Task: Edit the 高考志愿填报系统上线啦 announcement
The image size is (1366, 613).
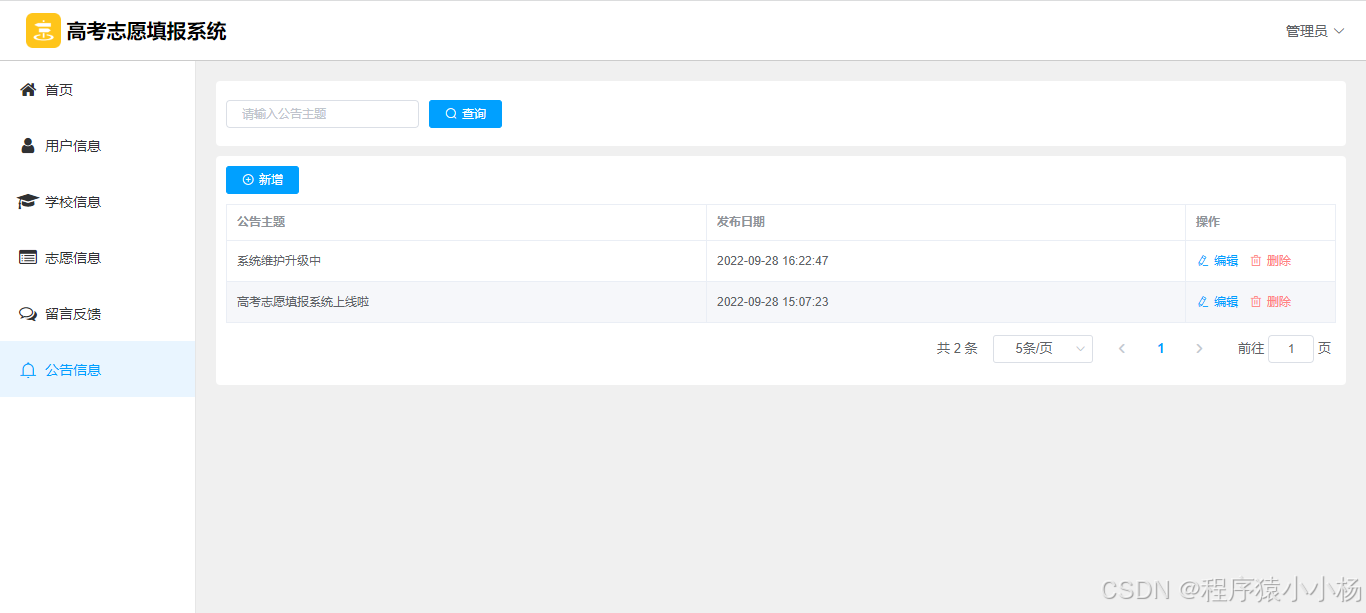Action: [x=1217, y=302]
